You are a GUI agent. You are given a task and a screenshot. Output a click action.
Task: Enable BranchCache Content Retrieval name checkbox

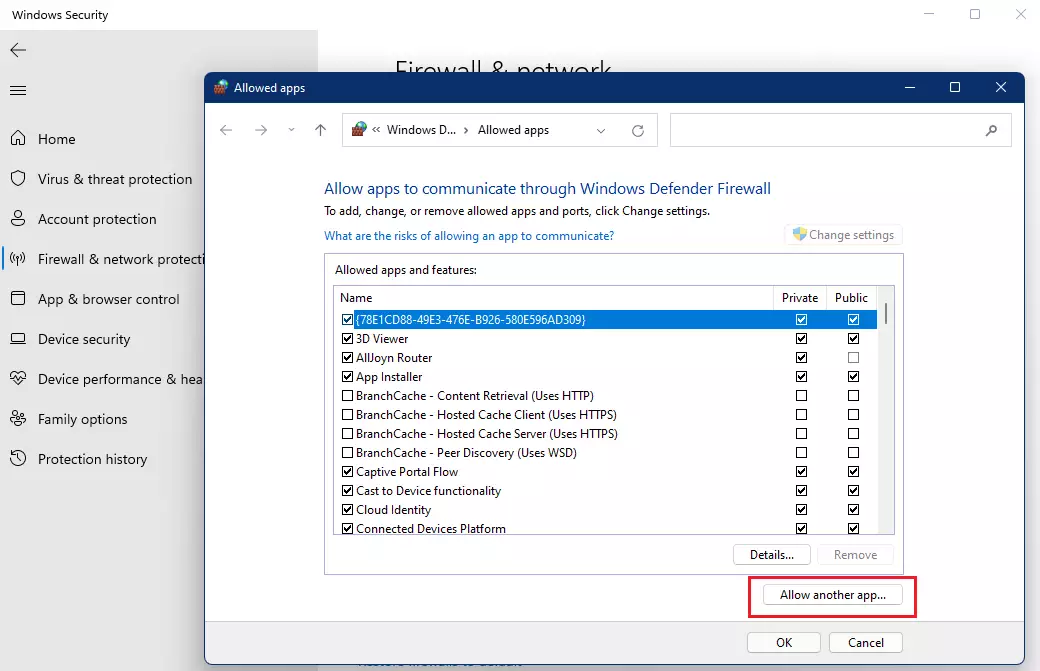pos(347,396)
